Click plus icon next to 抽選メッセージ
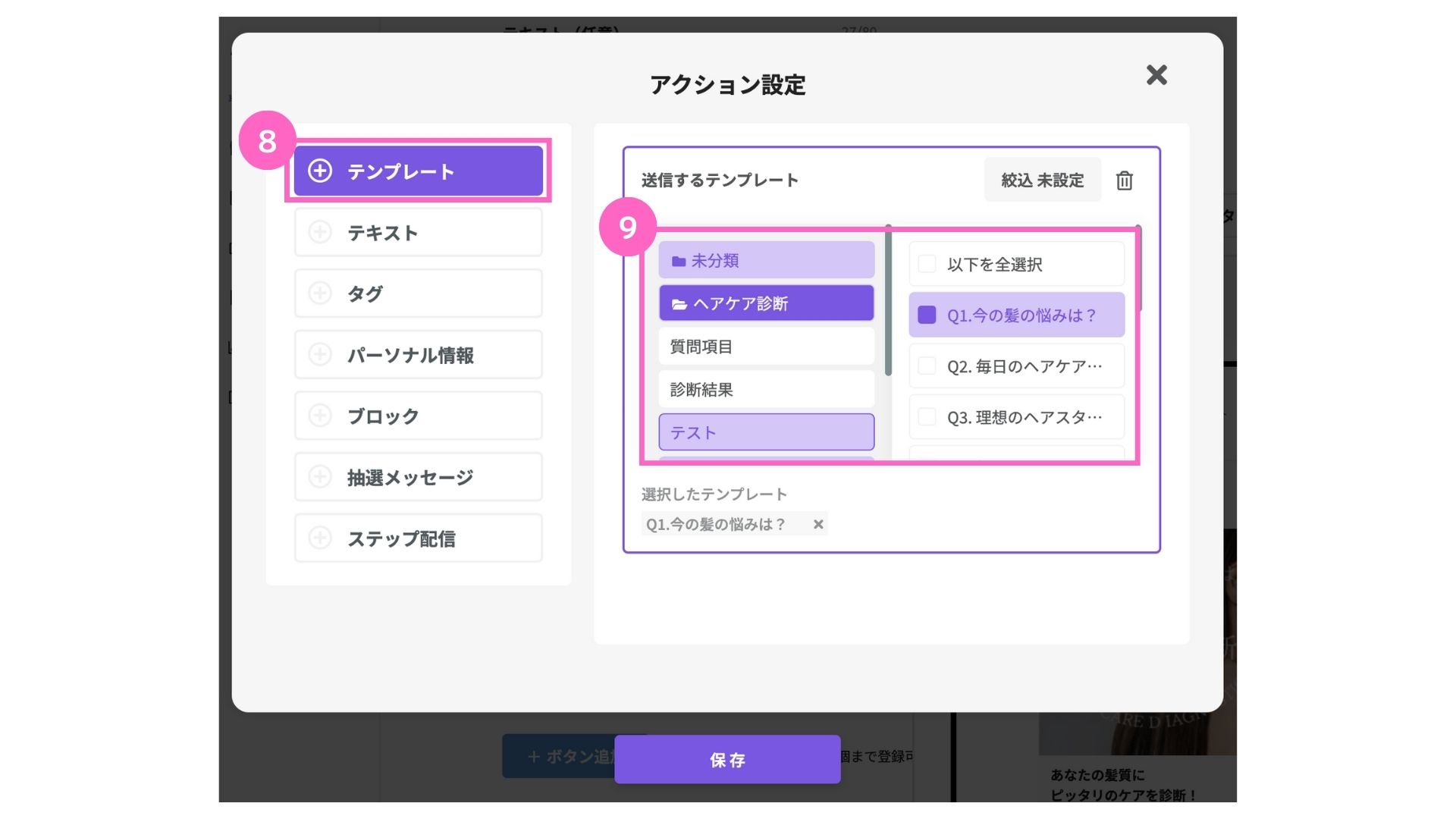The width and height of the screenshot is (1456, 819). pyautogui.click(x=320, y=477)
